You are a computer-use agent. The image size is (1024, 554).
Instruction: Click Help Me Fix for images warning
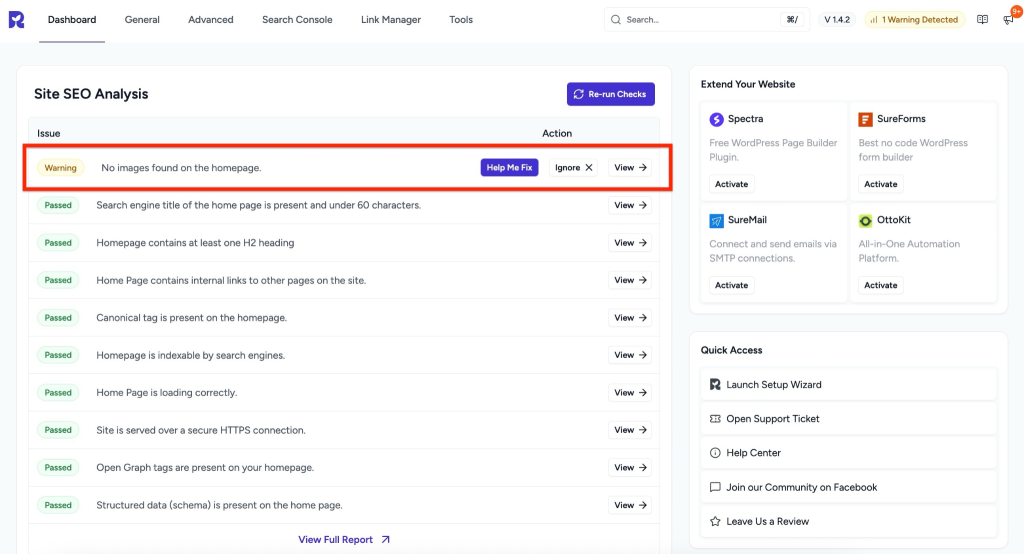coord(509,168)
